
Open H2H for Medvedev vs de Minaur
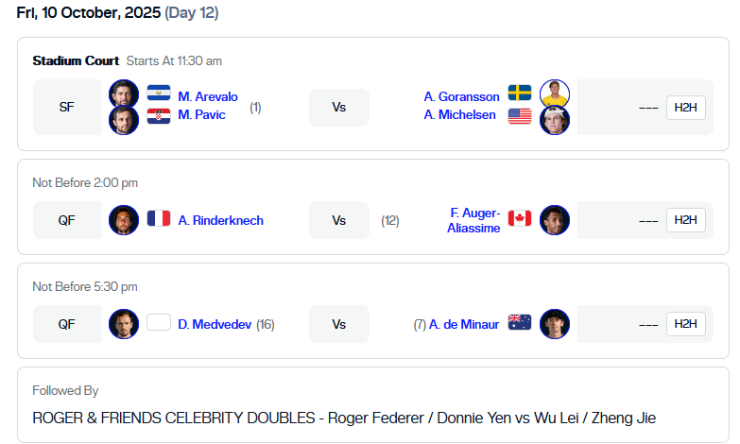(685, 324)
